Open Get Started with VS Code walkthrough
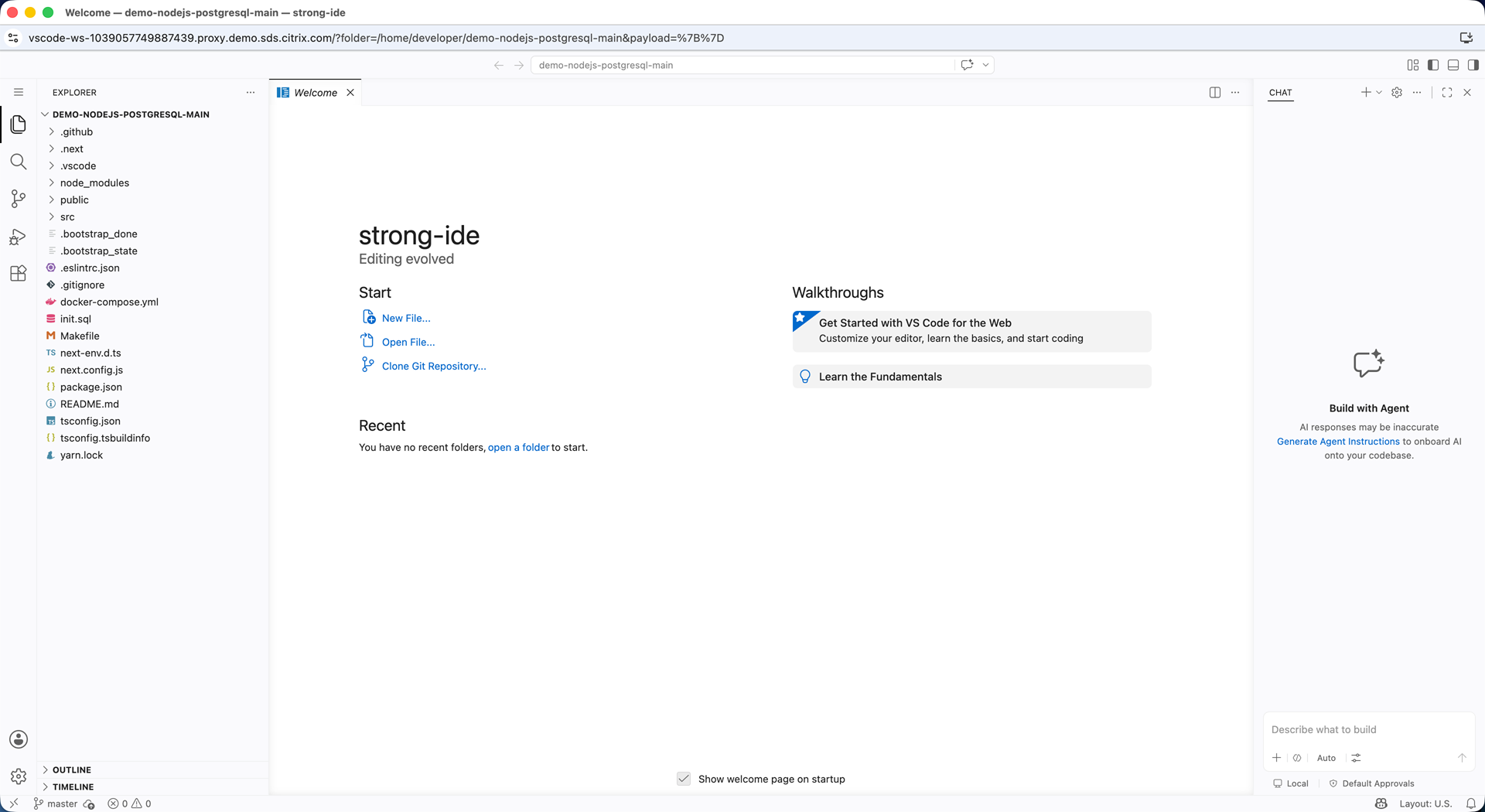 pos(971,331)
